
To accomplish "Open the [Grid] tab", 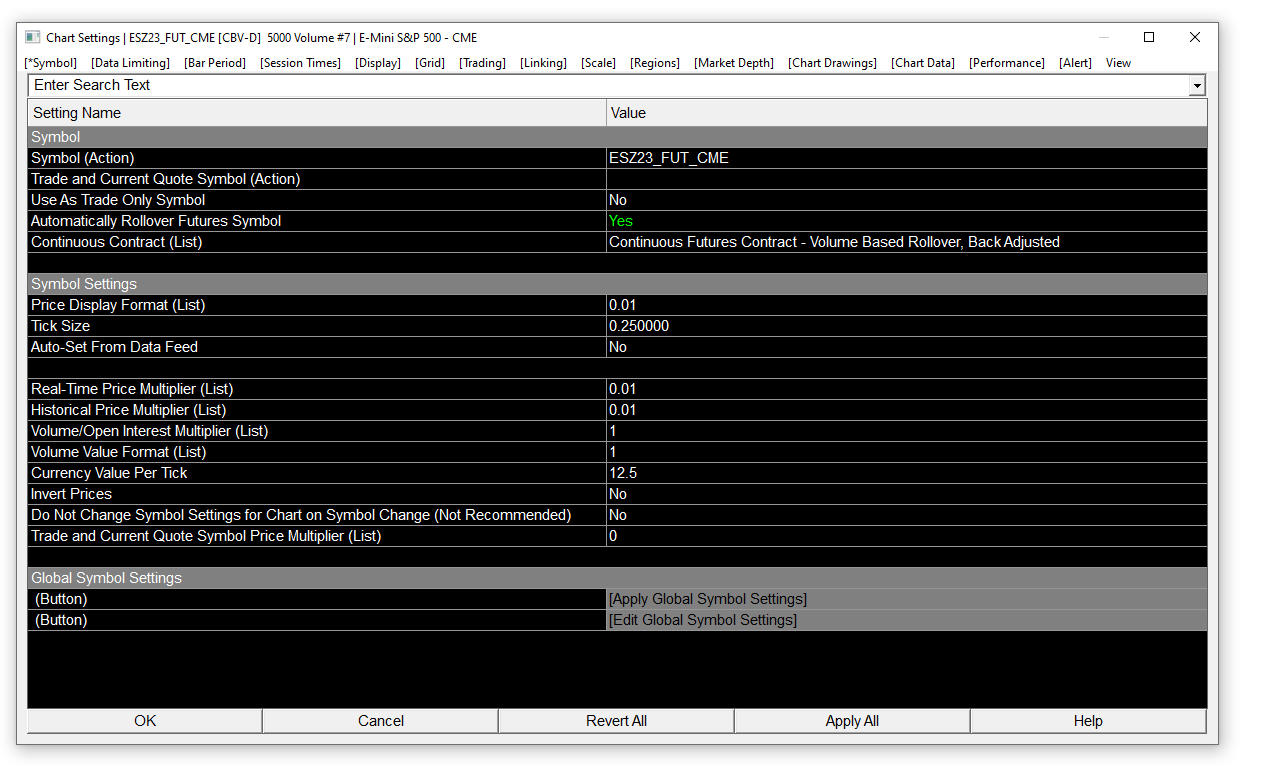I will click(430, 63).
